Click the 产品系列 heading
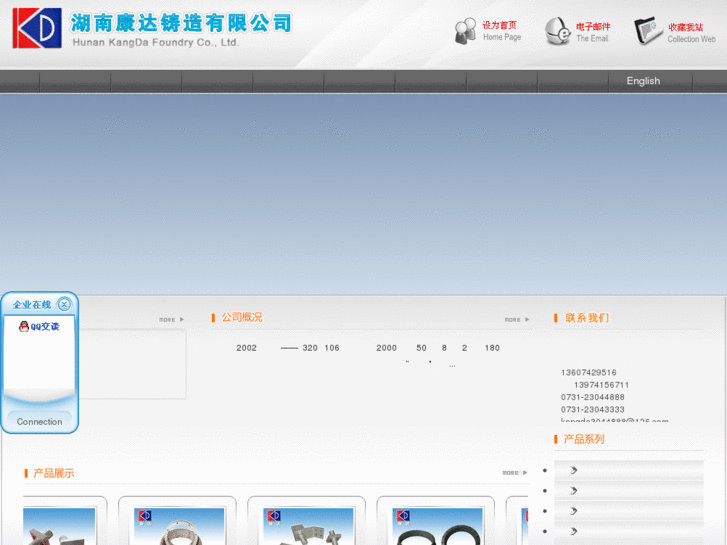This screenshot has height=545, width=727. pyautogui.click(x=584, y=439)
